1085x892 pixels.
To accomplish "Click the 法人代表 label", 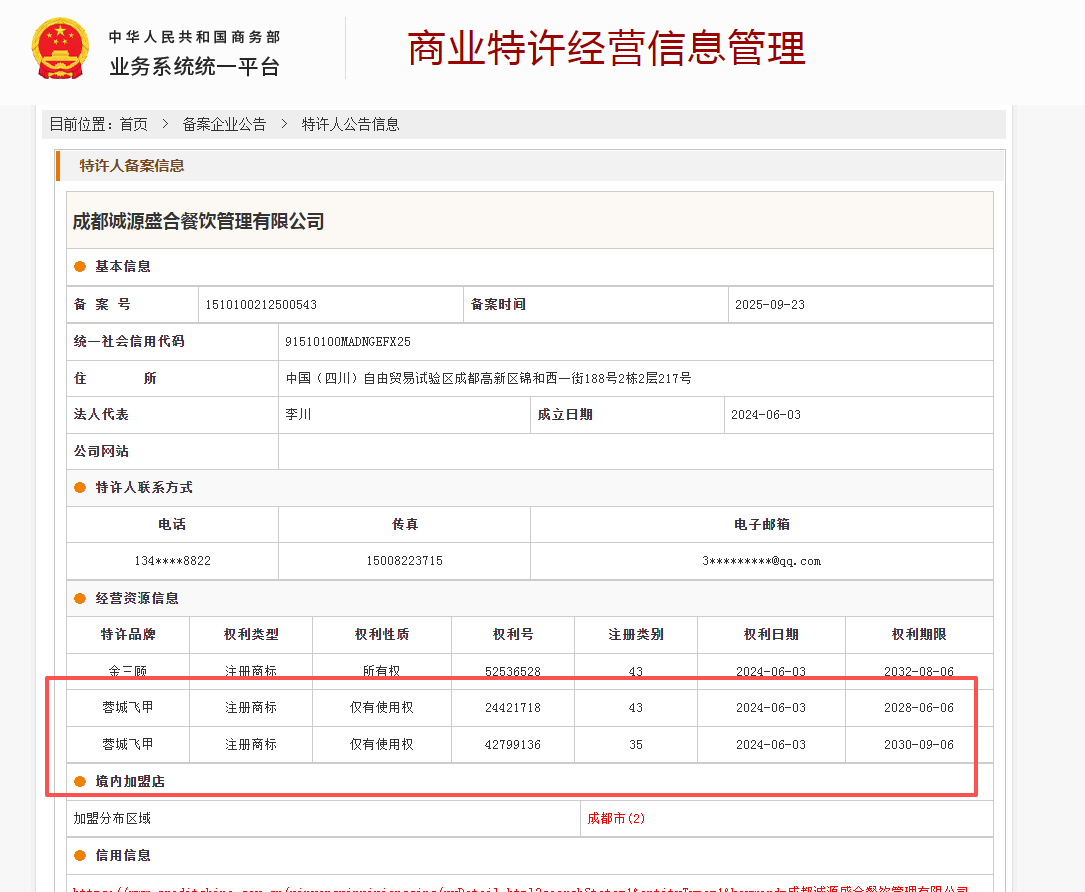I will [x=101, y=415].
